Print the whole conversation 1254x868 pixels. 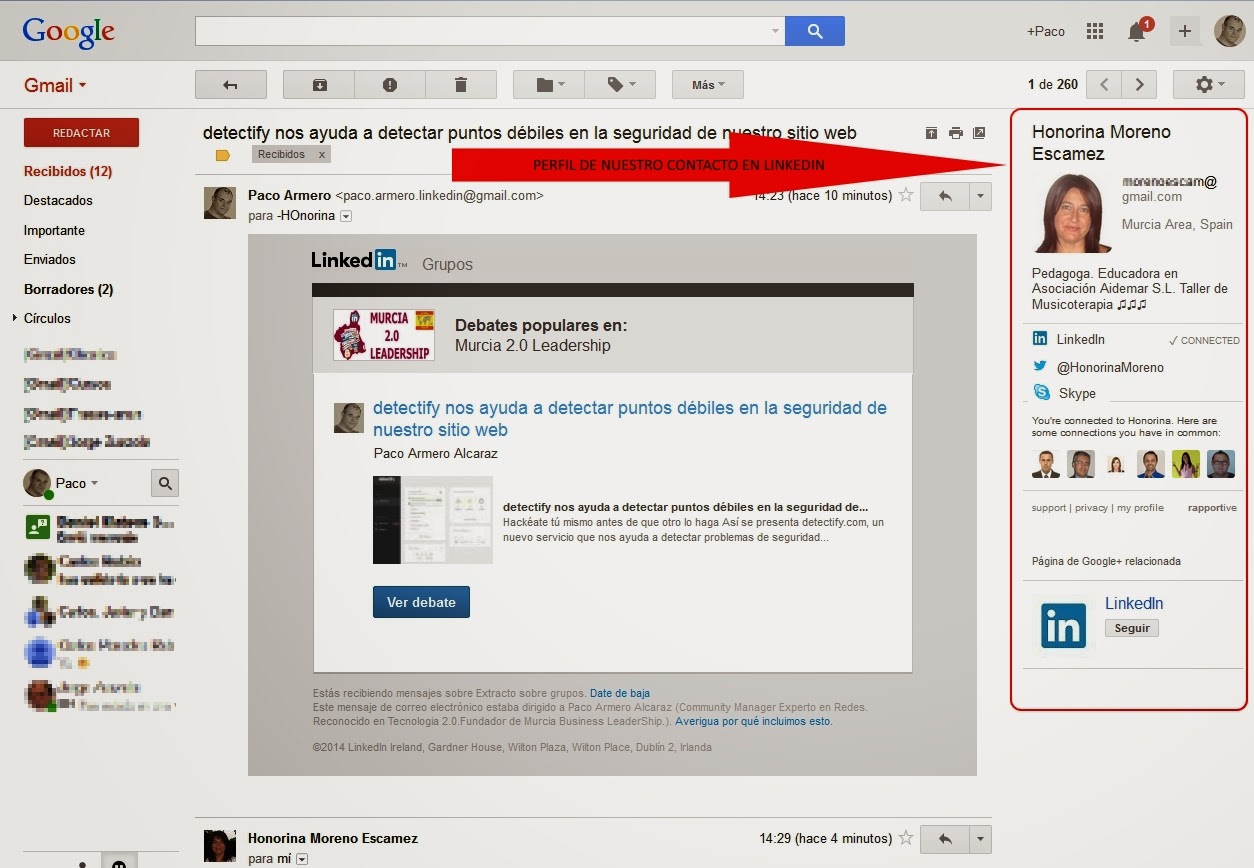[x=956, y=133]
